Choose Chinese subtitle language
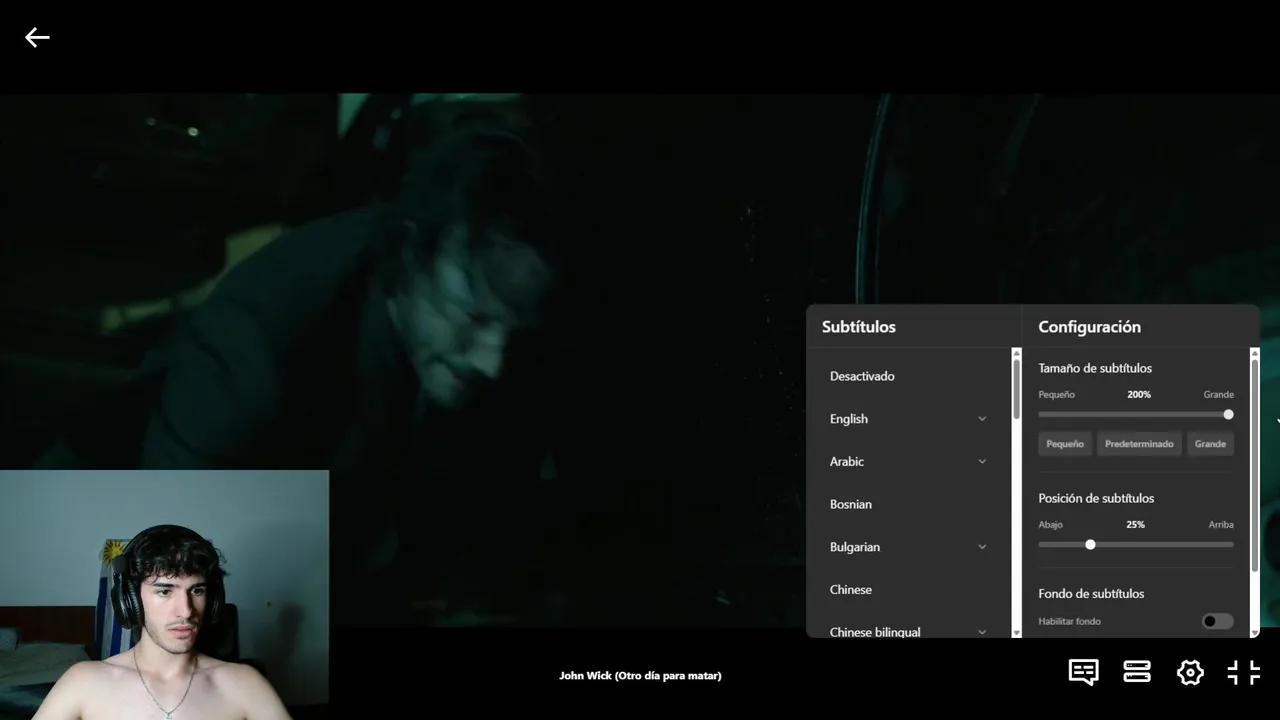 point(851,589)
